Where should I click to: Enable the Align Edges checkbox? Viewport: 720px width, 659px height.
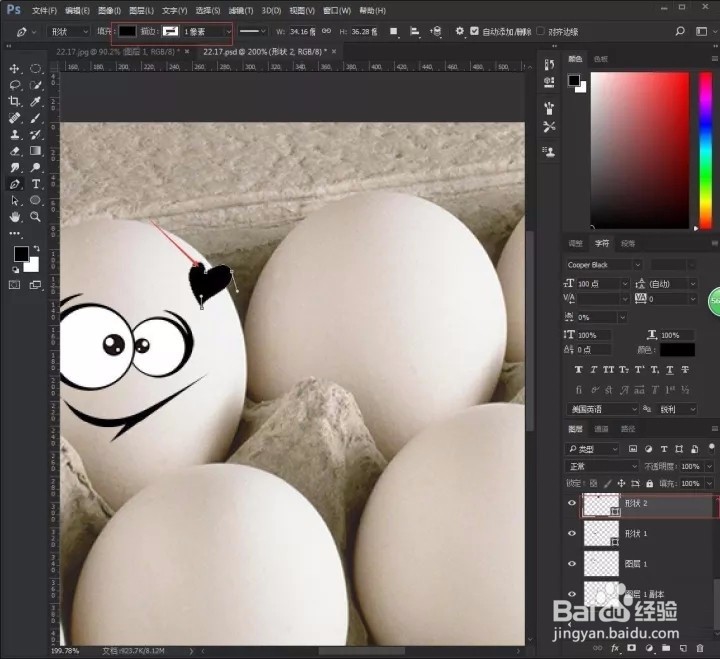click(x=540, y=31)
